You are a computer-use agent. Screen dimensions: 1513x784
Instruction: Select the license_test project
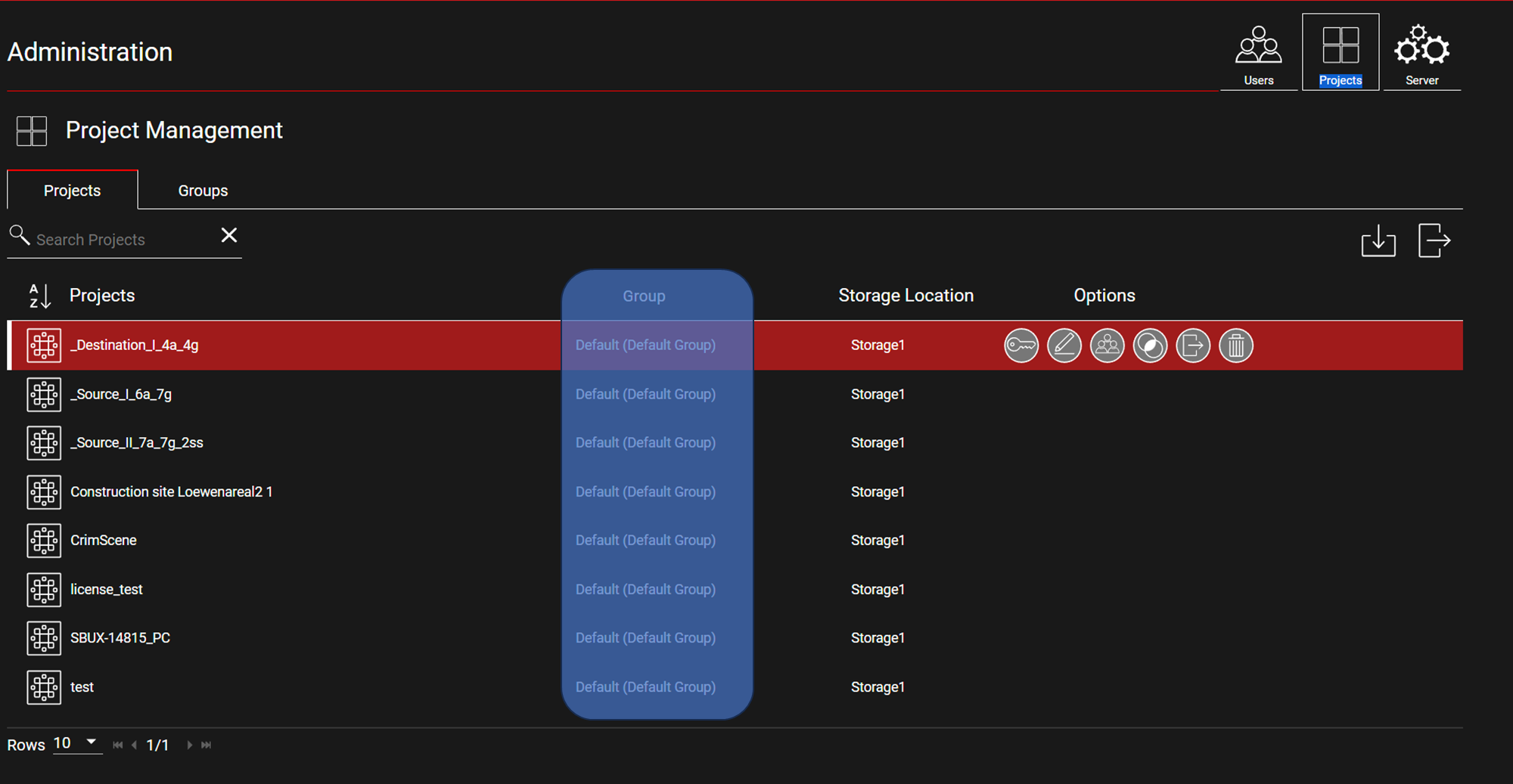pos(106,590)
